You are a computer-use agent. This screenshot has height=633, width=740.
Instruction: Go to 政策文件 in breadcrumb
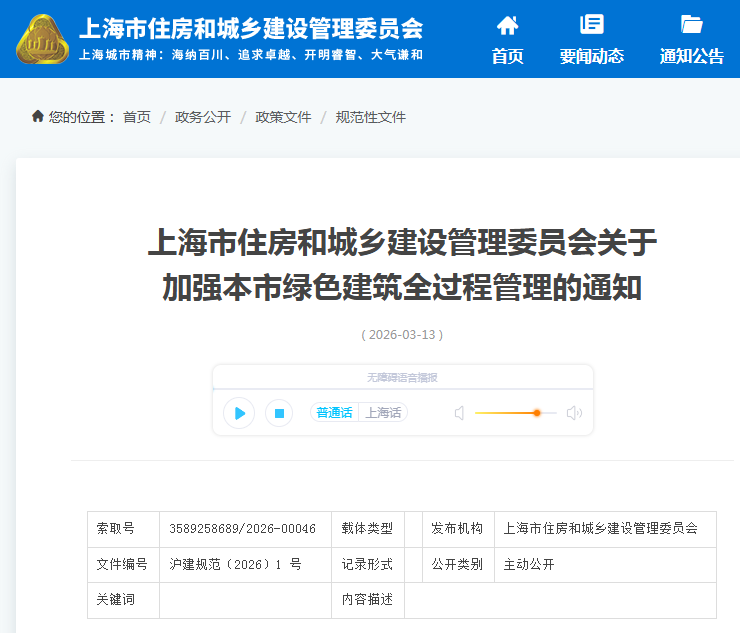coord(283,117)
